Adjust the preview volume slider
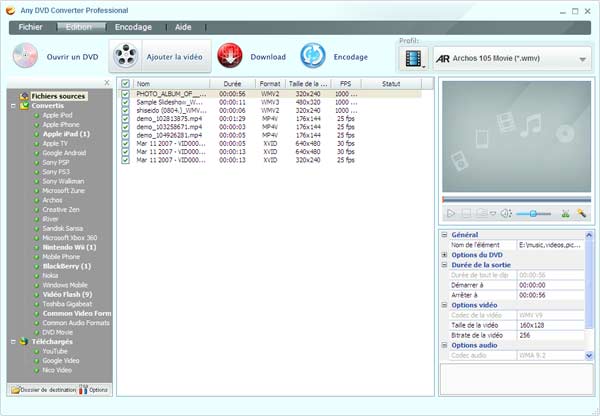The height and width of the screenshot is (416, 600). (533, 214)
